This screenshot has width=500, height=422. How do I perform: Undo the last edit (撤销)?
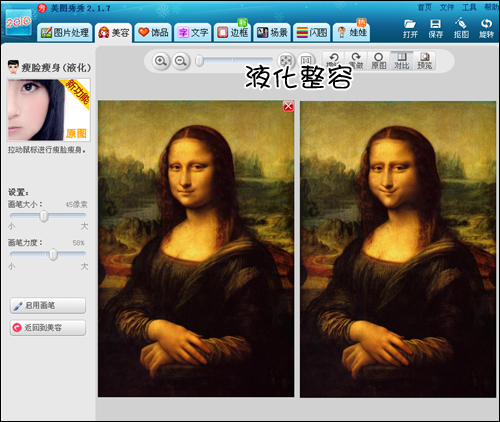tap(333, 61)
